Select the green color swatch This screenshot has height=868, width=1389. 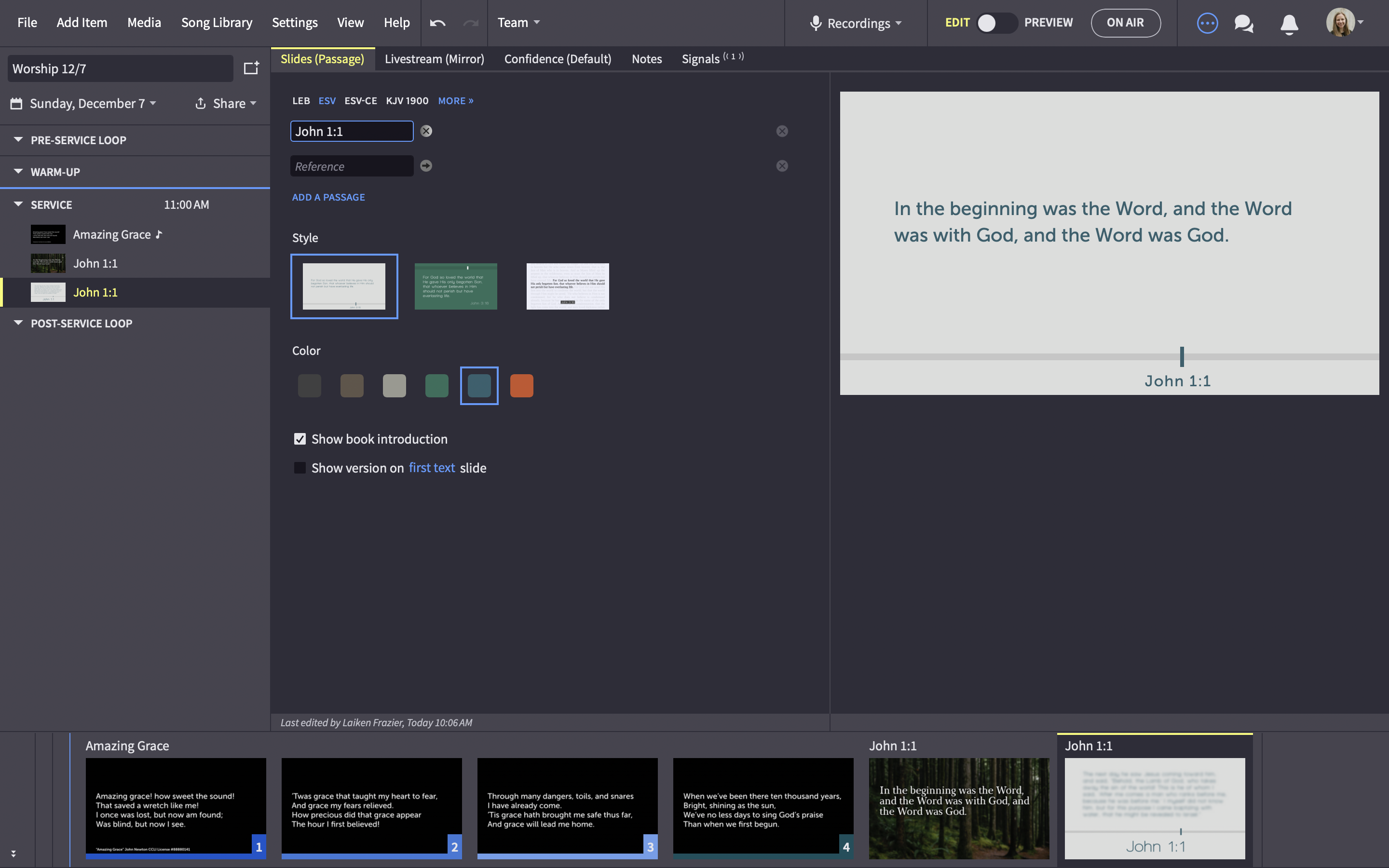[x=437, y=386]
